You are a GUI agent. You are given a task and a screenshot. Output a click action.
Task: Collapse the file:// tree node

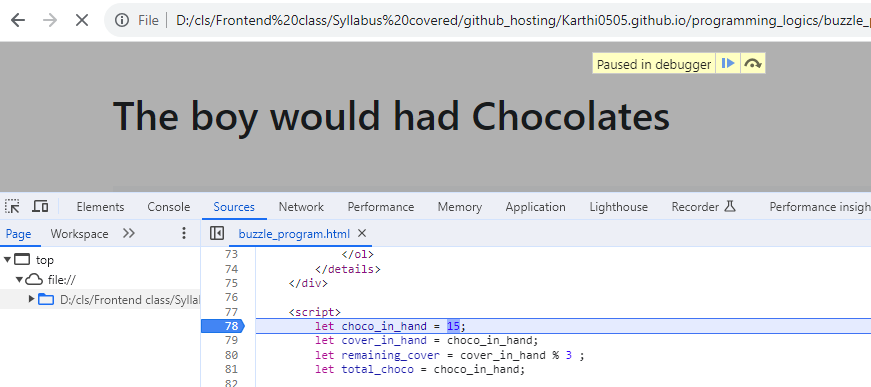pos(19,280)
